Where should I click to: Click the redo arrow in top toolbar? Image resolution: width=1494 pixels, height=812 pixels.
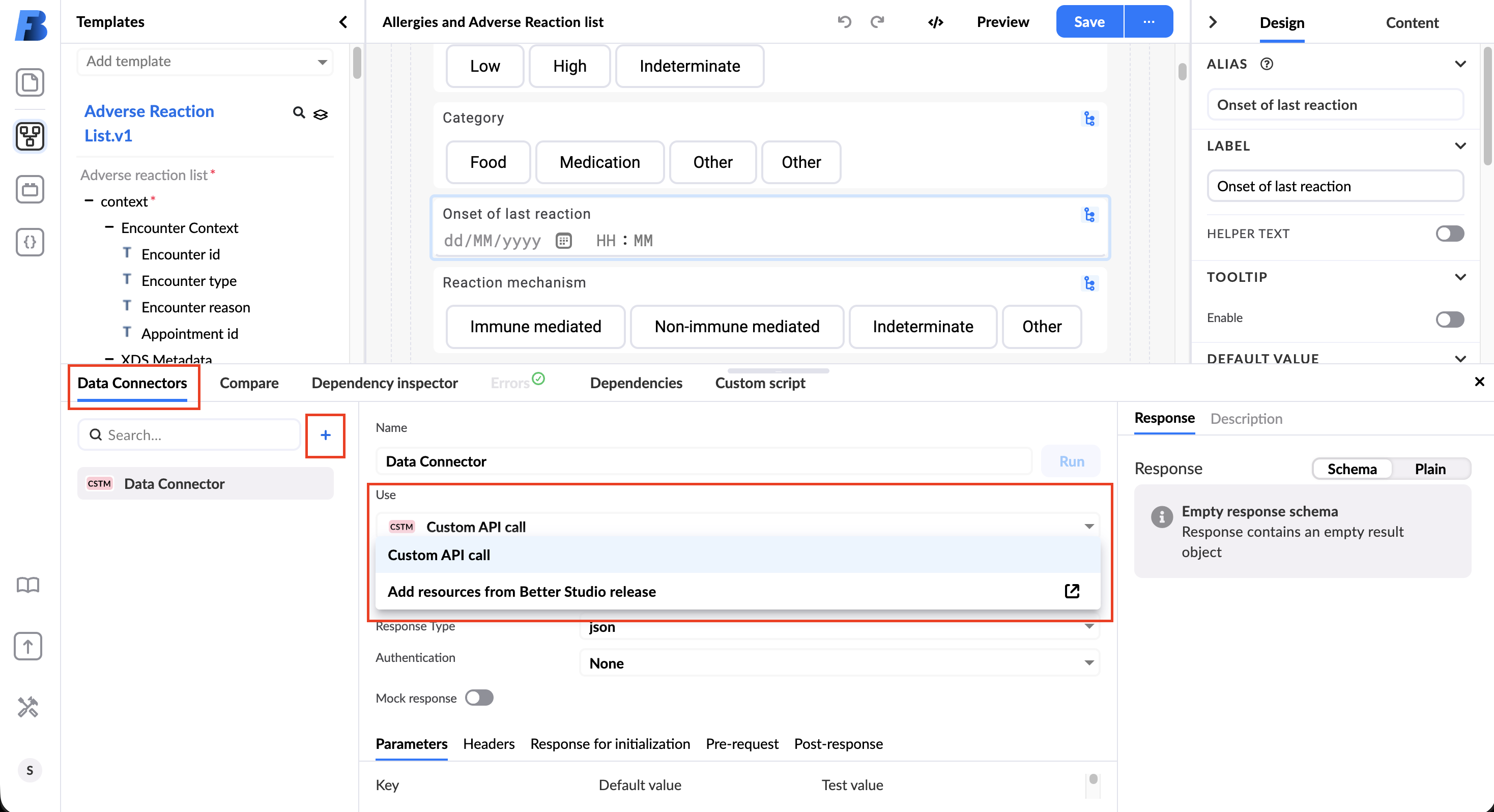pyautogui.click(x=877, y=22)
